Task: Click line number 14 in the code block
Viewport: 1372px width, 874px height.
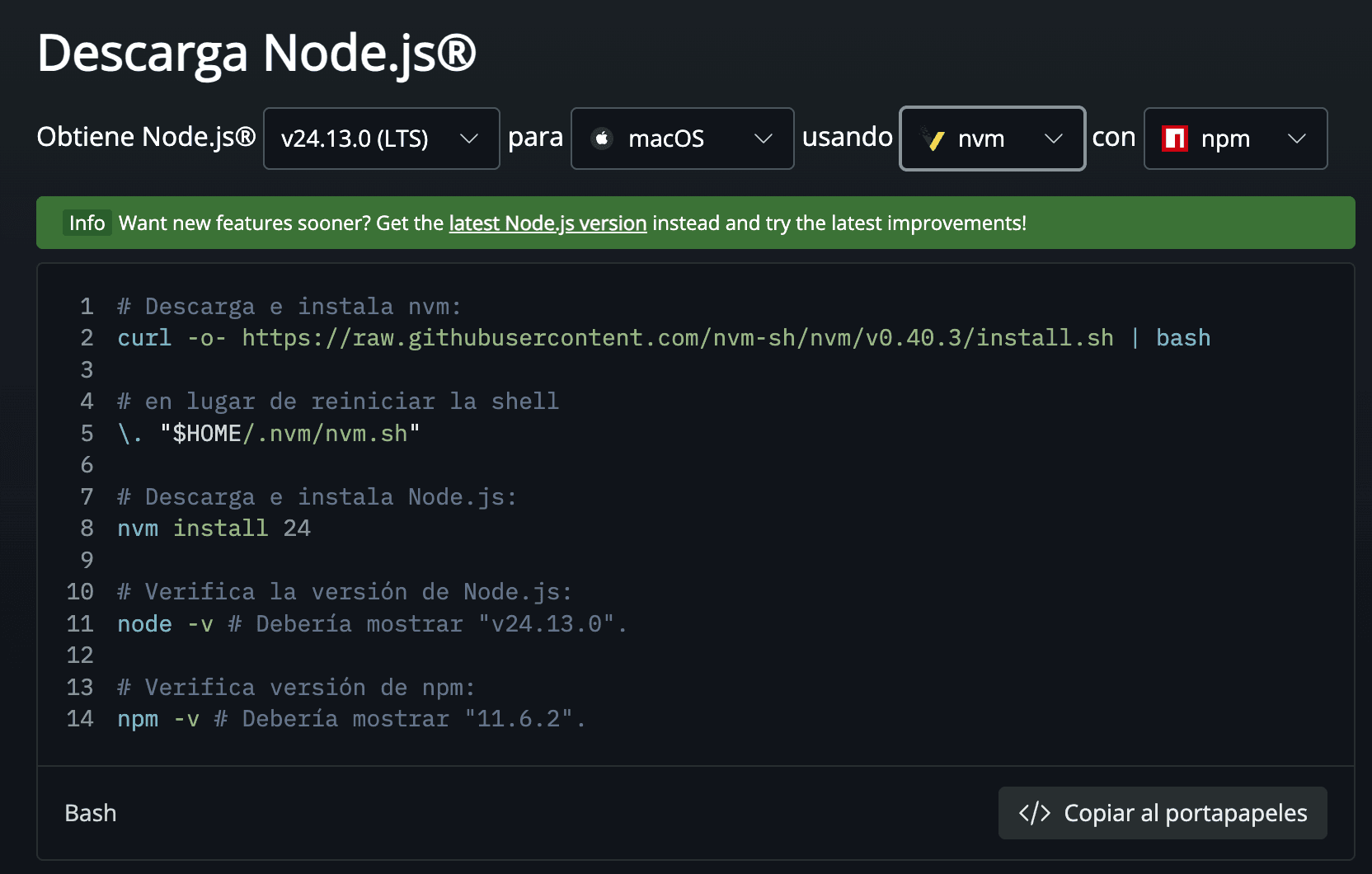Action: point(80,719)
